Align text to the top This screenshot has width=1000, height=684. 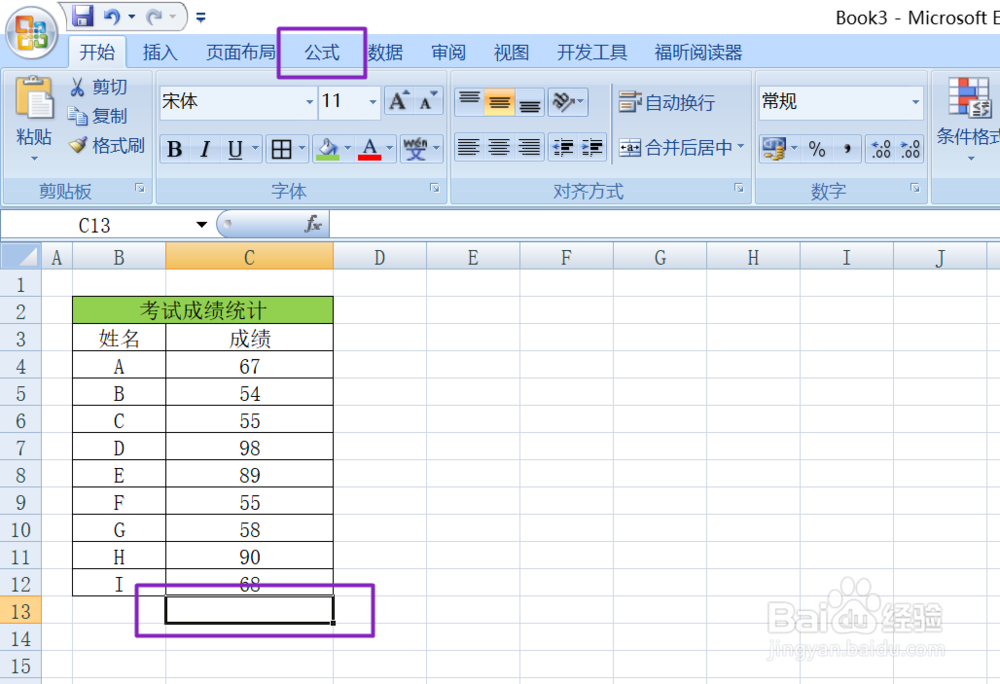(x=469, y=102)
